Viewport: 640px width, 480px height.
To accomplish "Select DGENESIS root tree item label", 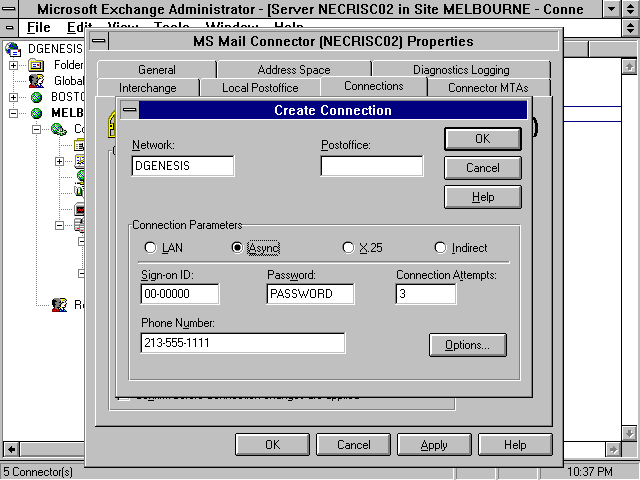I will click(x=55, y=49).
